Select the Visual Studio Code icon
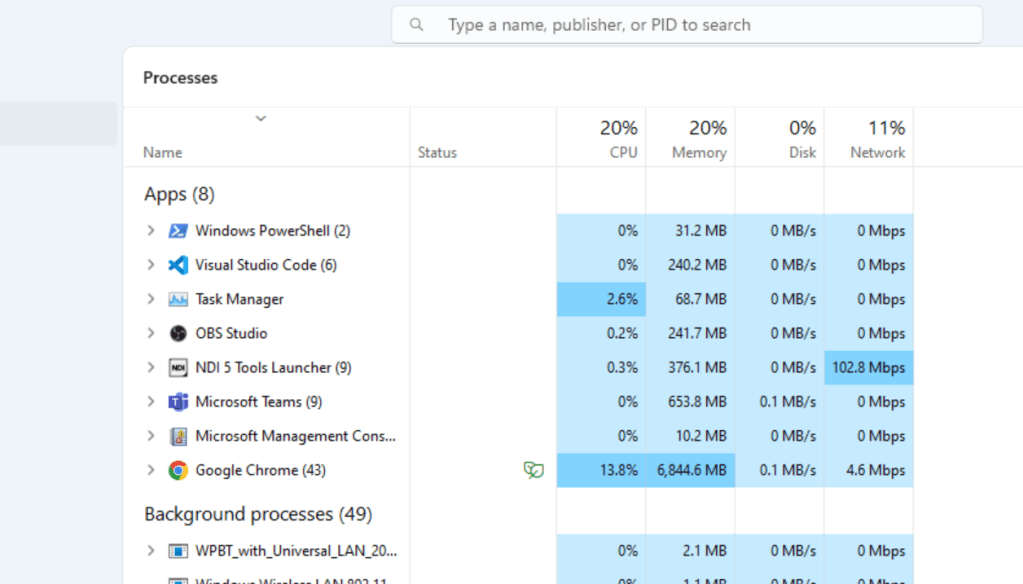 (177, 265)
